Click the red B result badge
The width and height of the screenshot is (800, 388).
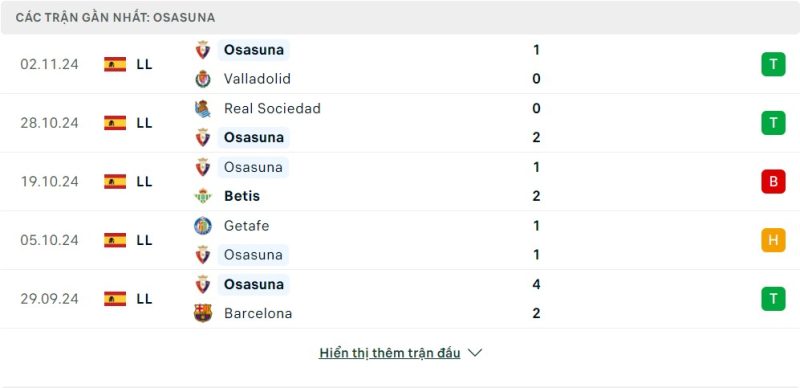coord(773,181)
